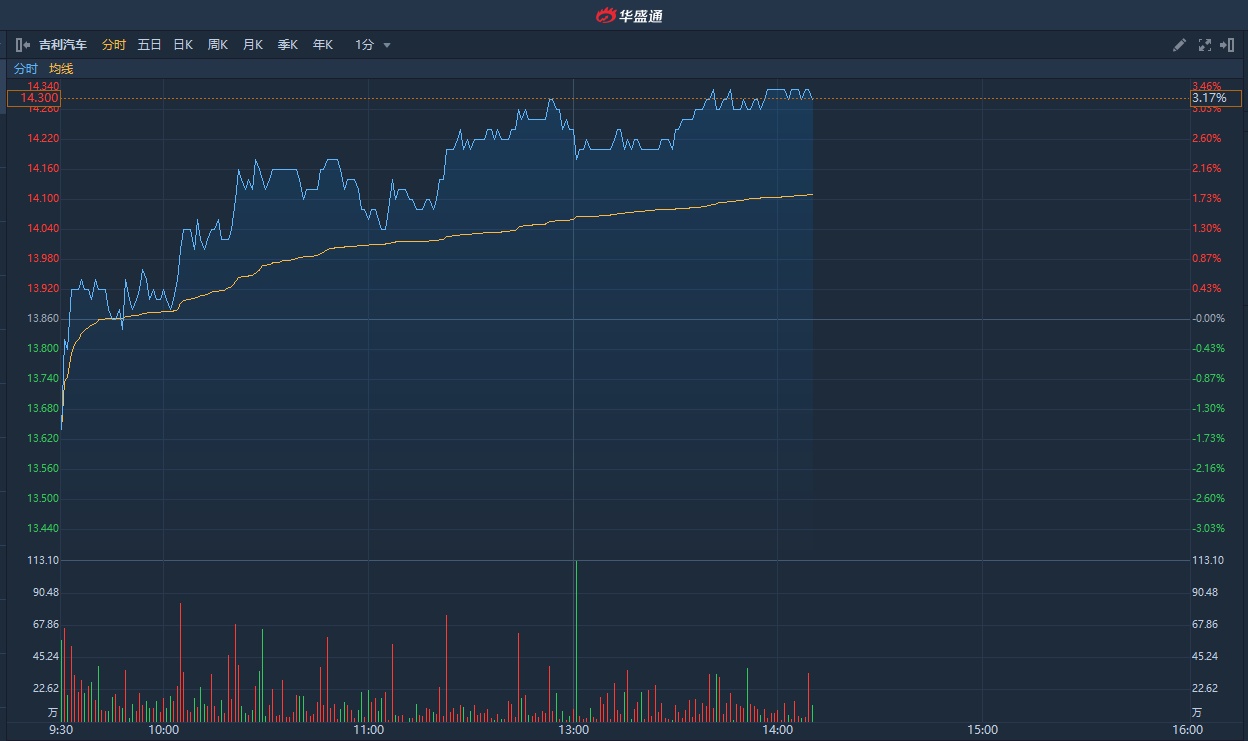Image resolution: width=1248 pixels, height=741 pixels.
Task: Click the 吉利汽车 stock name
Action: click(63, 45)
